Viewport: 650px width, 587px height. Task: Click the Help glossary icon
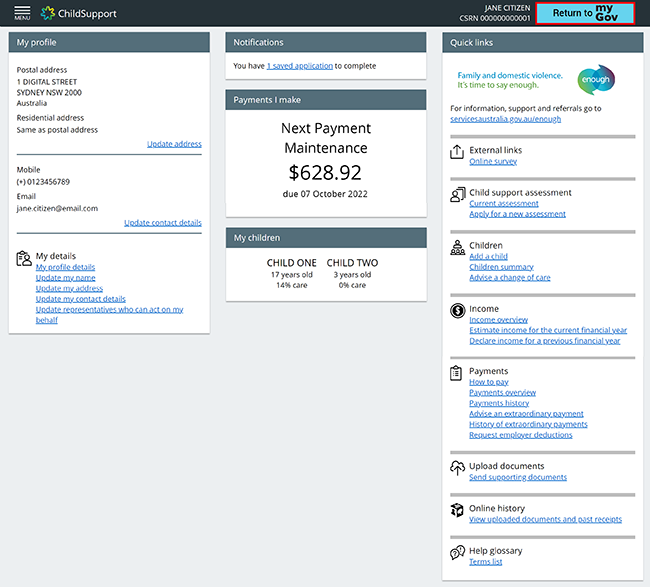click(x=457, y=552)
